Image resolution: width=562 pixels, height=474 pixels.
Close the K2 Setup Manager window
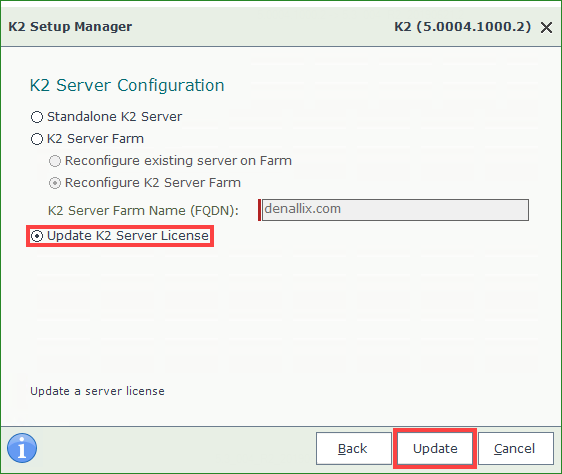pyautogui.click(x=546, y=28)
